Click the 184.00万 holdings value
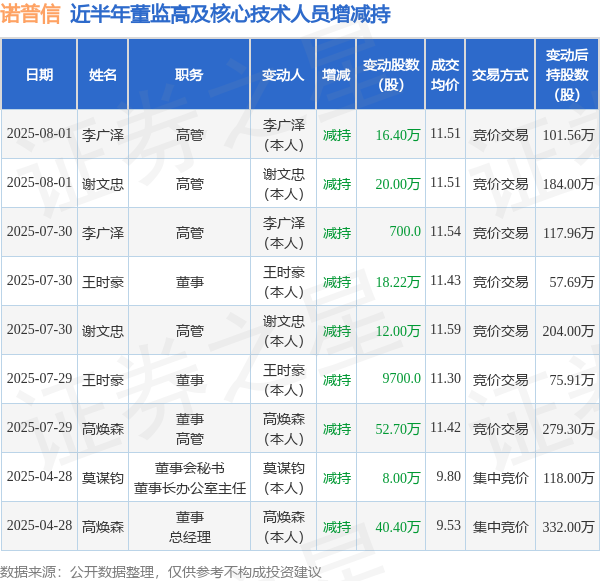The height and width of the screenshot is (581, 600). pos(568,184)
